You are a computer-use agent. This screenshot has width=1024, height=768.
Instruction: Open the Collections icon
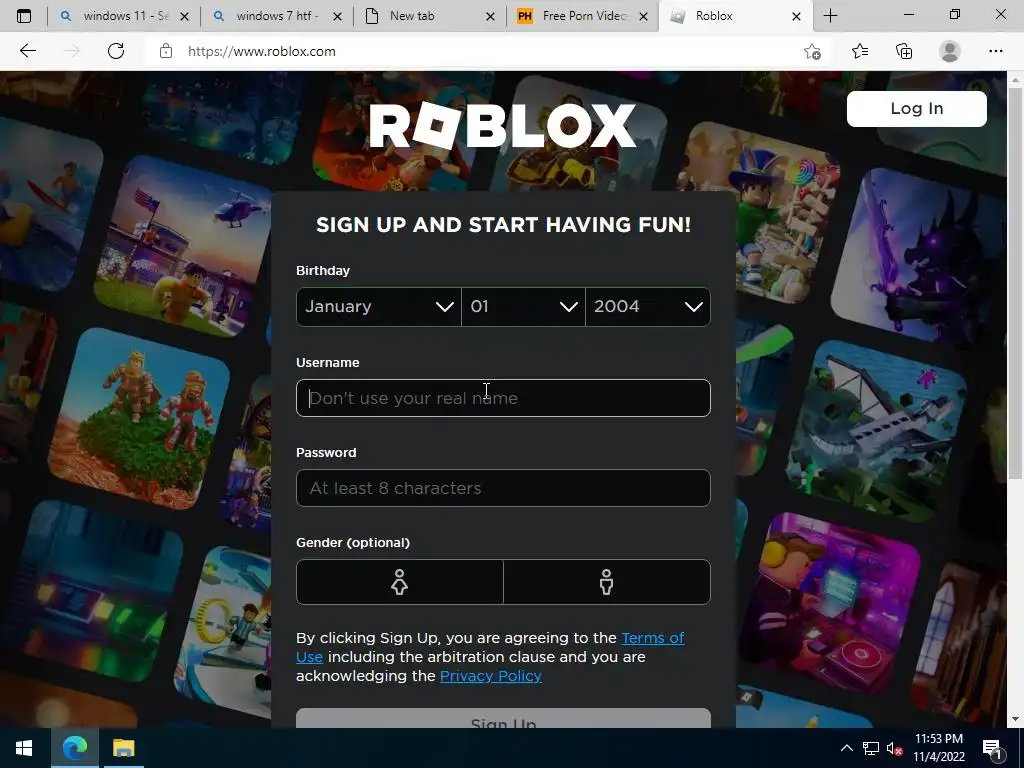(904, 51)
